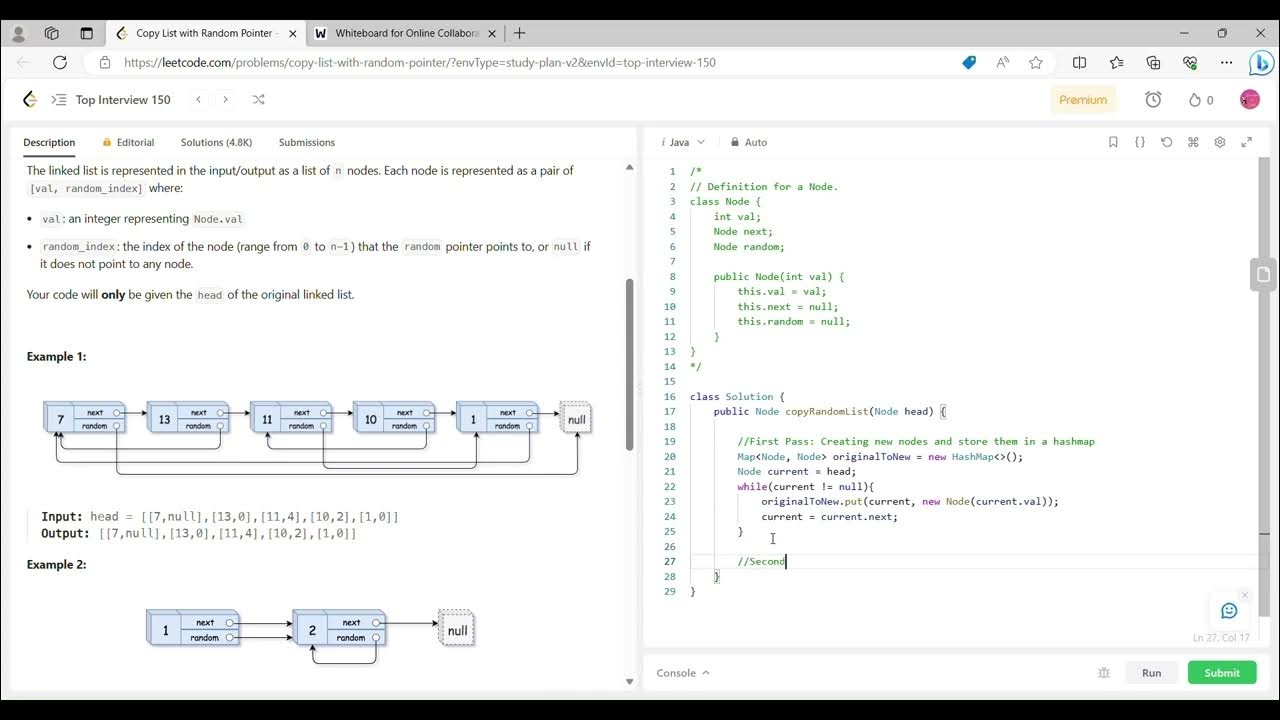Click the 'Ln 27, Col 17' status text

click(1221, 638)
